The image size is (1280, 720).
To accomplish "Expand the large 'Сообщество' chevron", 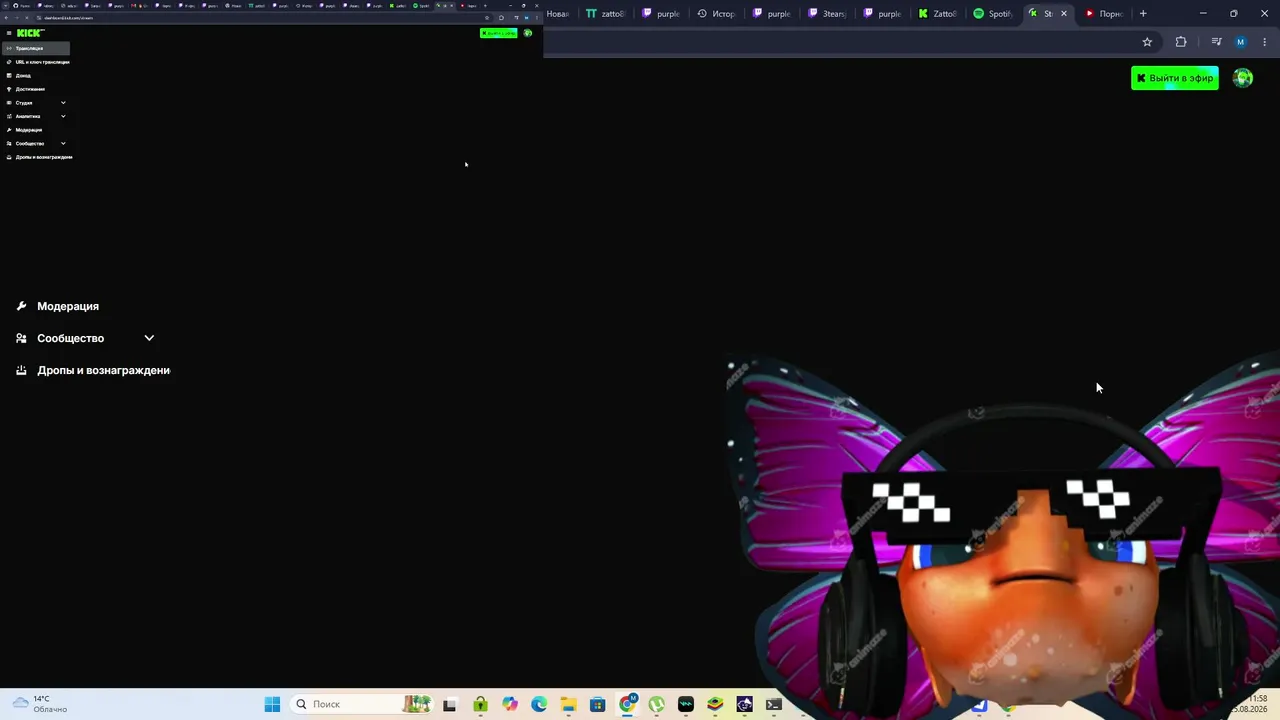I will click(149, 338).
